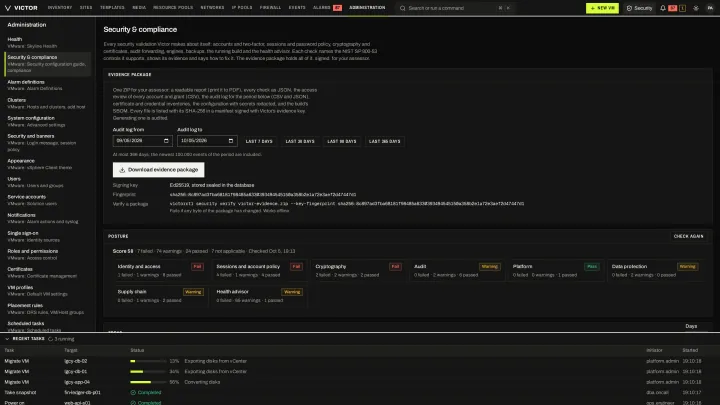
Task: Toggle the theme icon in top bar
Action: point(696,8)
